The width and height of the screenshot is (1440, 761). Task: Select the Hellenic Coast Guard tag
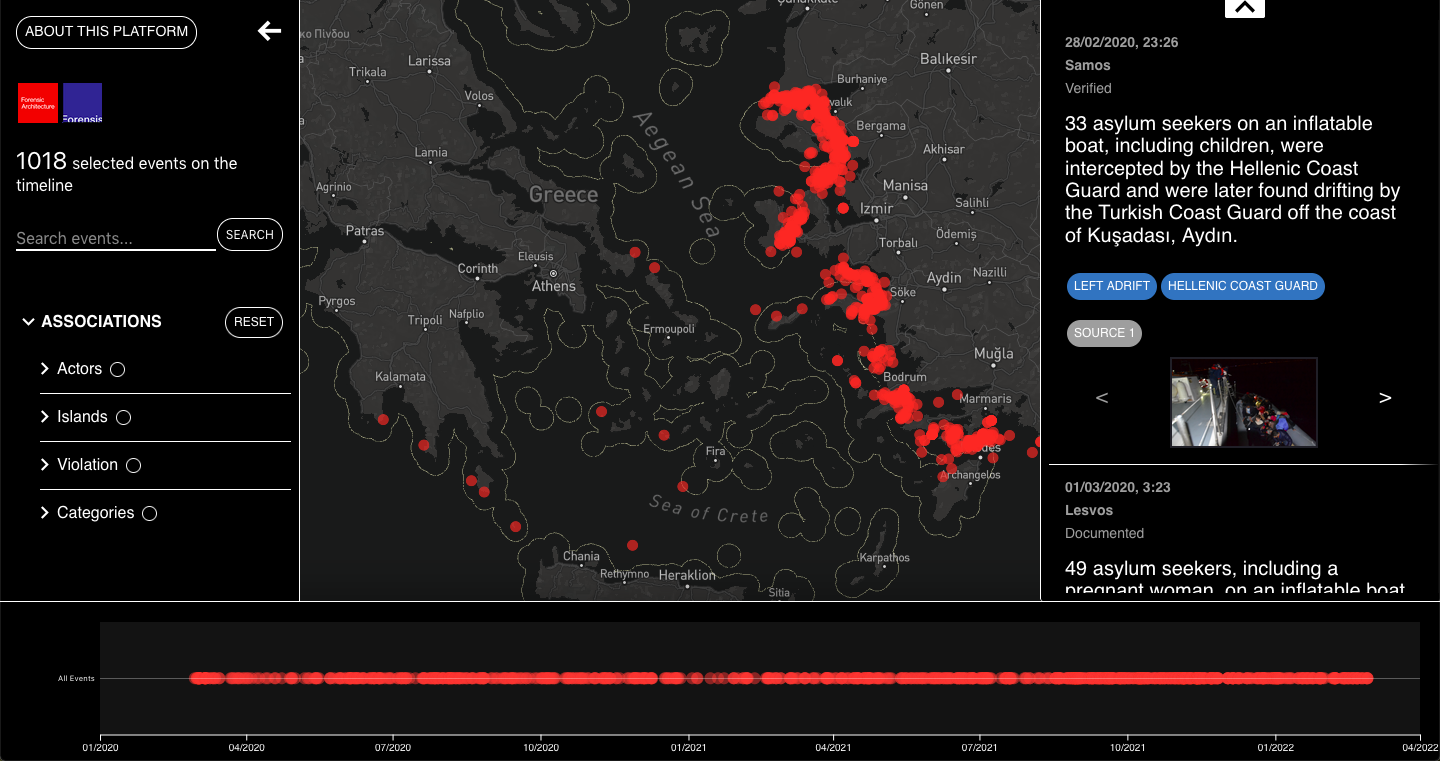click(1242, 286)
